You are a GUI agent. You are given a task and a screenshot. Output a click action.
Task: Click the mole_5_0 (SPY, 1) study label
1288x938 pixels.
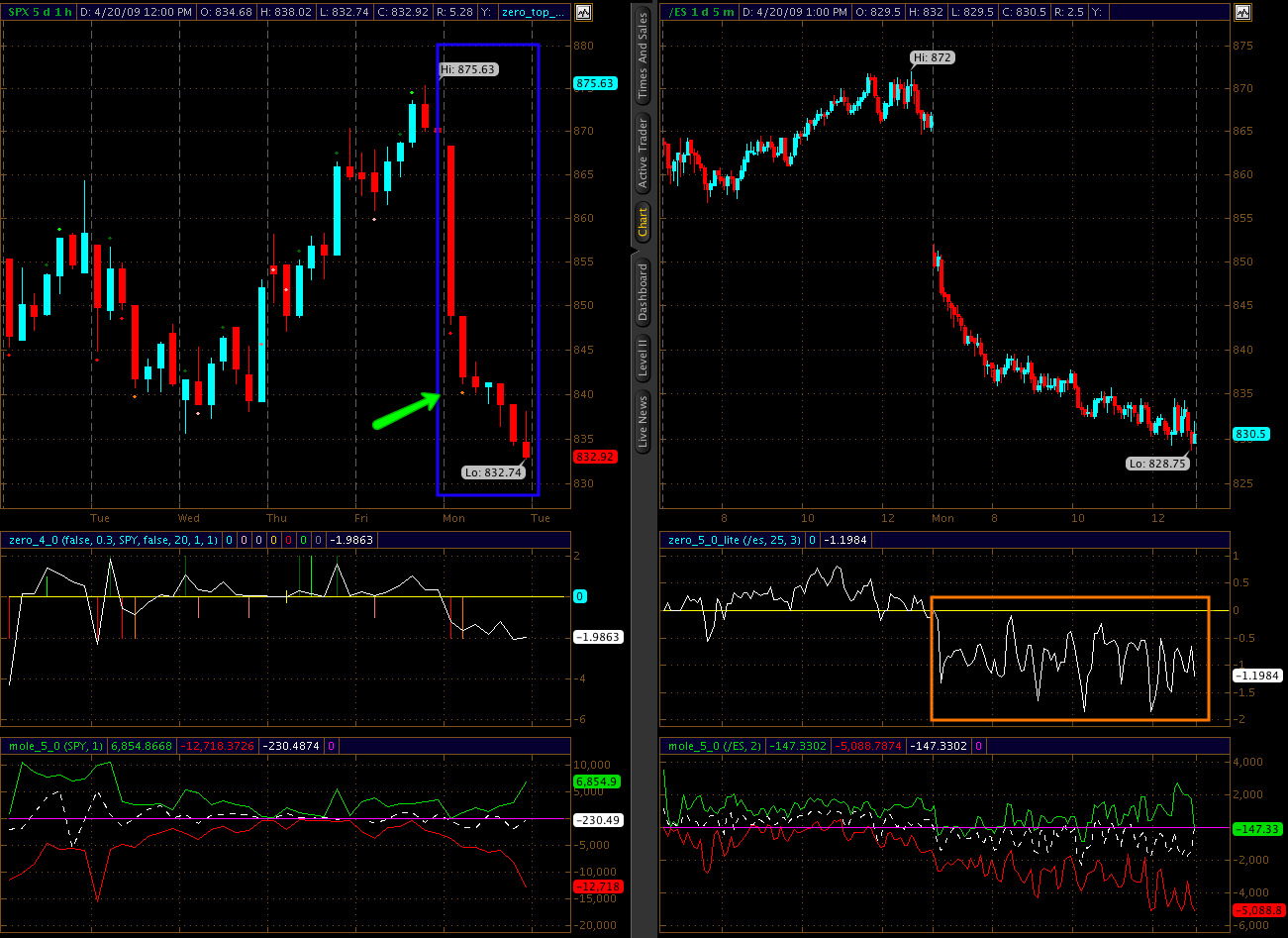55,746
